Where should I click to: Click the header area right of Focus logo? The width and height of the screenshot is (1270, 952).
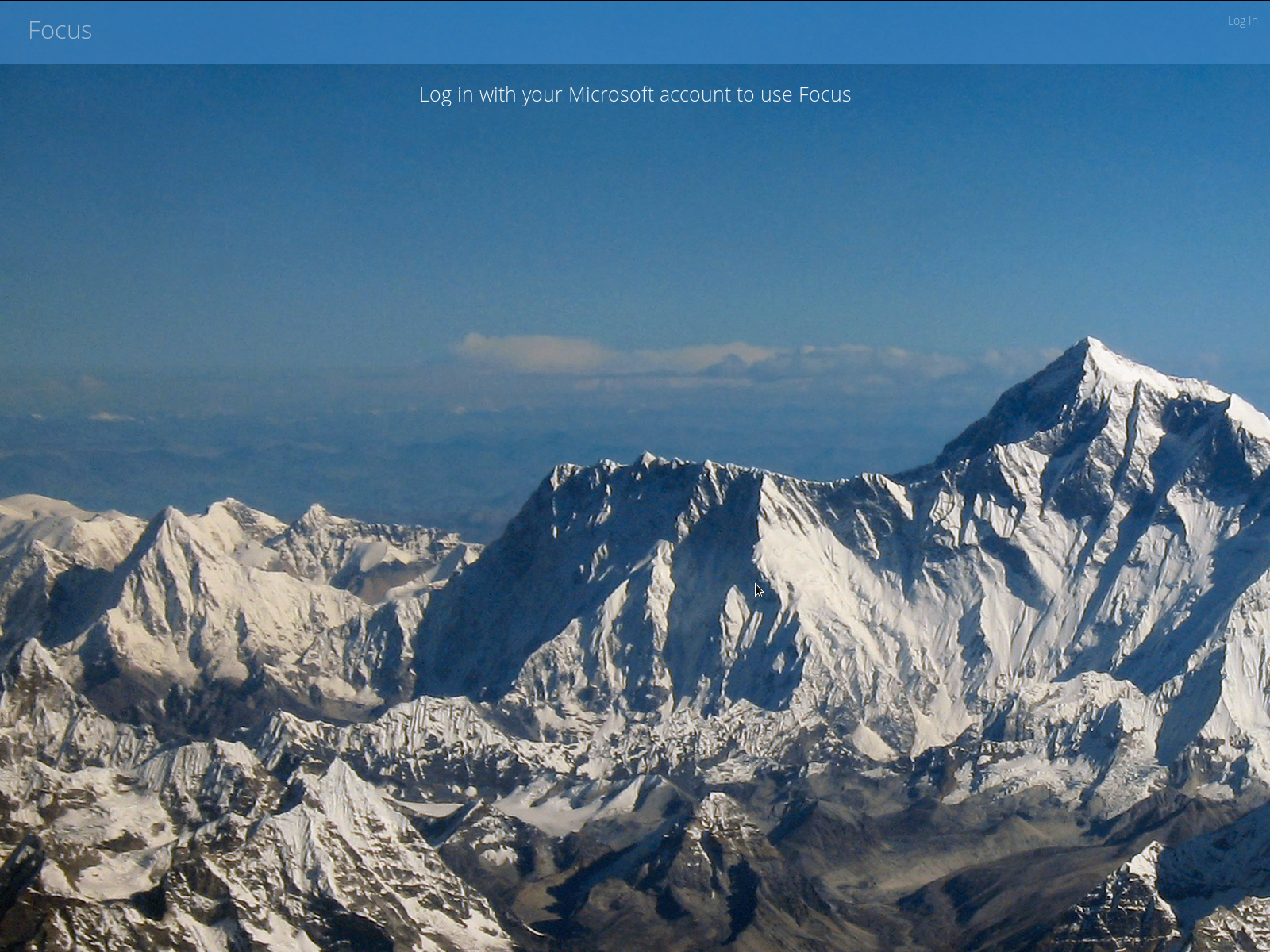(238, 30)
